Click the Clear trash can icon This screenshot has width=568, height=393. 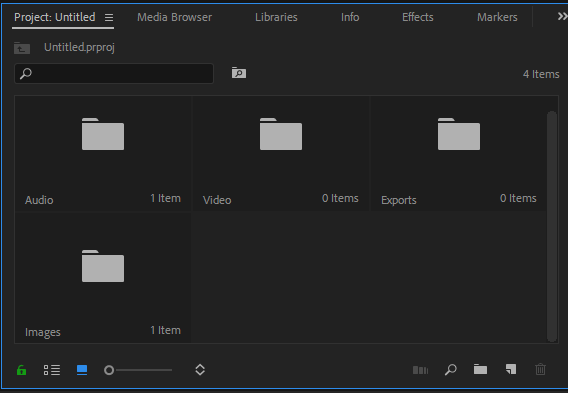[x=540, y=369]
